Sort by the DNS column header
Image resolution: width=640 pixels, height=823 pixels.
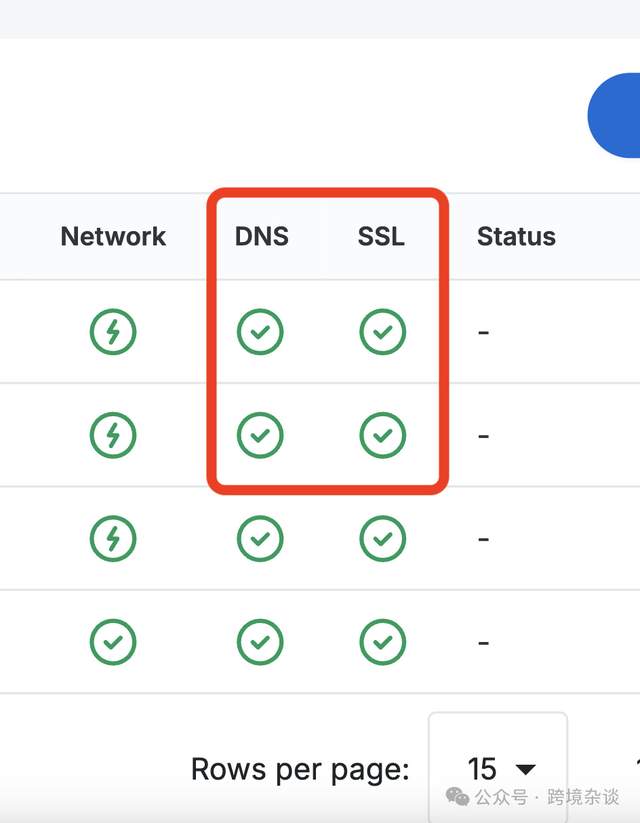261,237
